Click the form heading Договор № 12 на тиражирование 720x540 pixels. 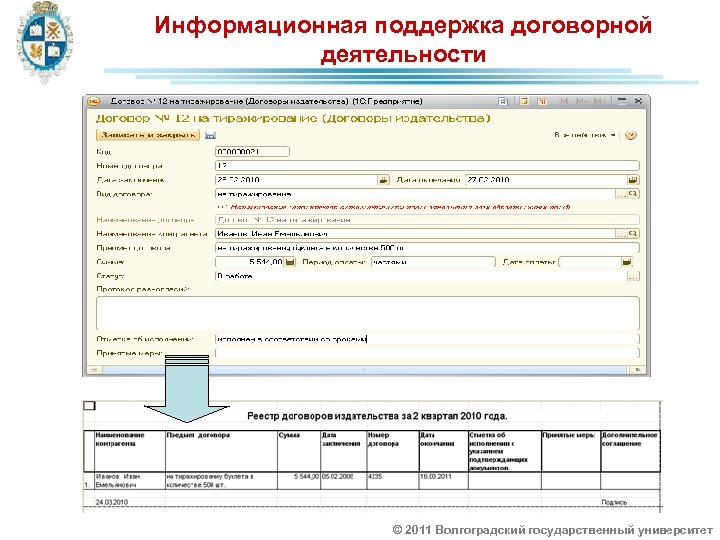coord(293,118)
